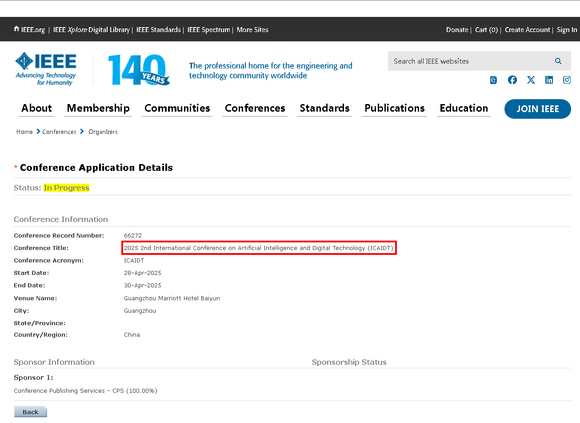
Task: Open More Sites link
Action: pos(252,30)
